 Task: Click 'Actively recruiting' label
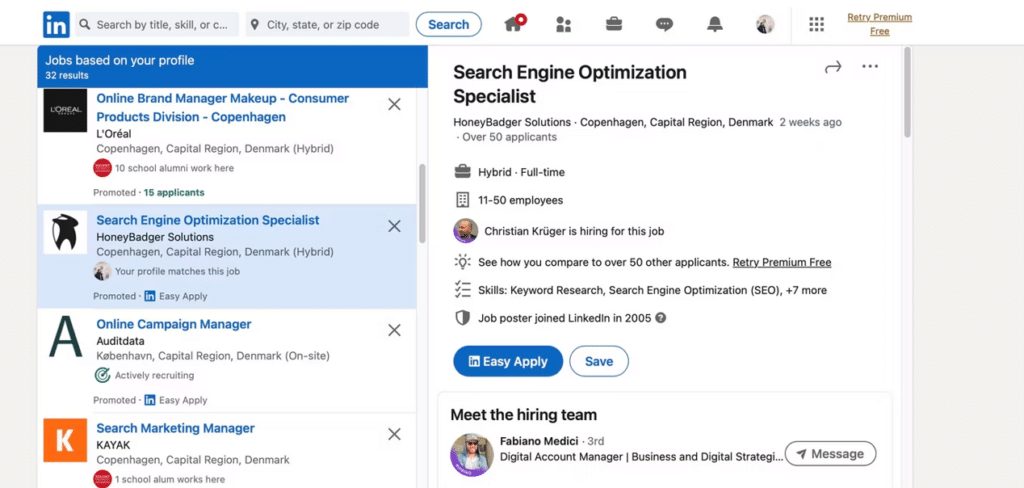pos(154,376)
